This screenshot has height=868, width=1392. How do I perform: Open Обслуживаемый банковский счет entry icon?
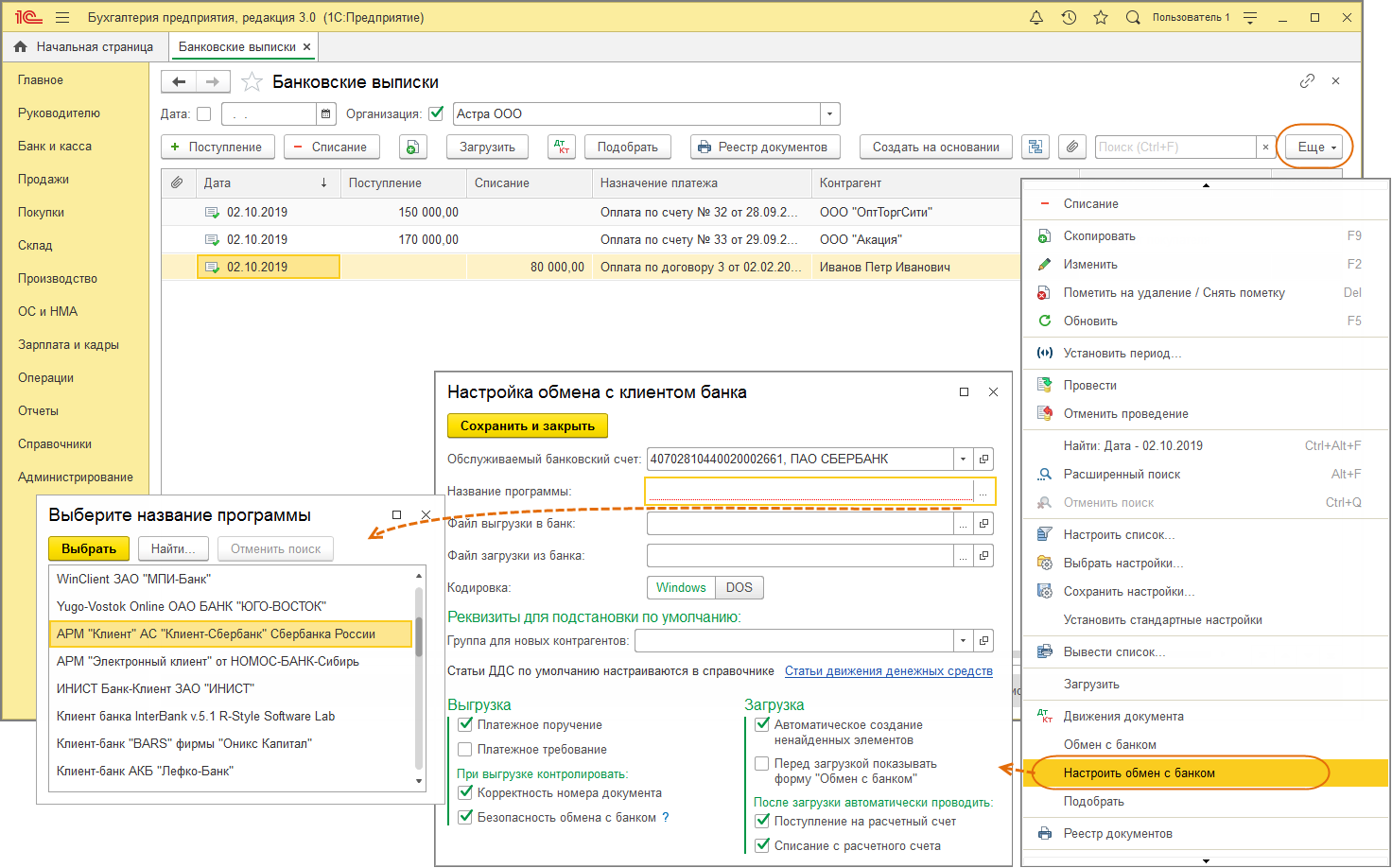983,460
